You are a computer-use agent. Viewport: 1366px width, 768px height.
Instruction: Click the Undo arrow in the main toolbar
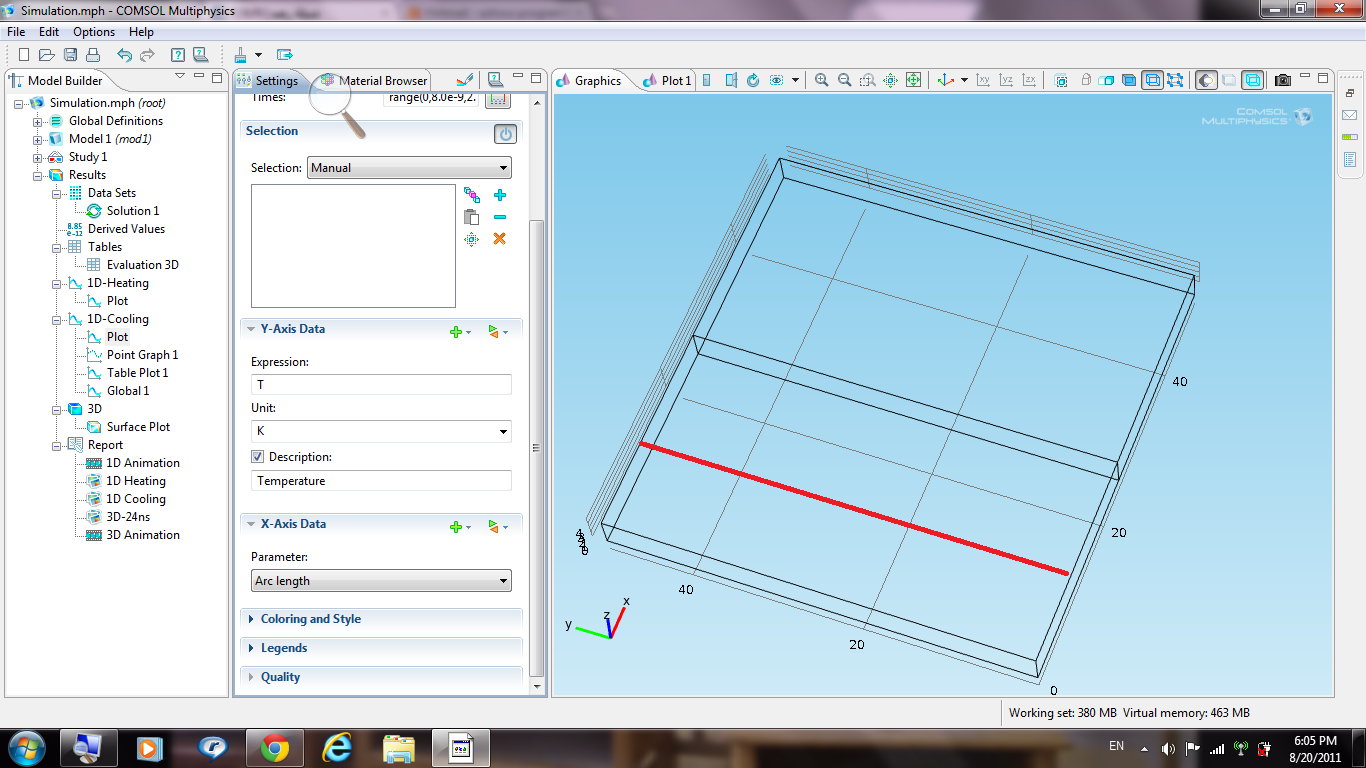coord(124,55)
